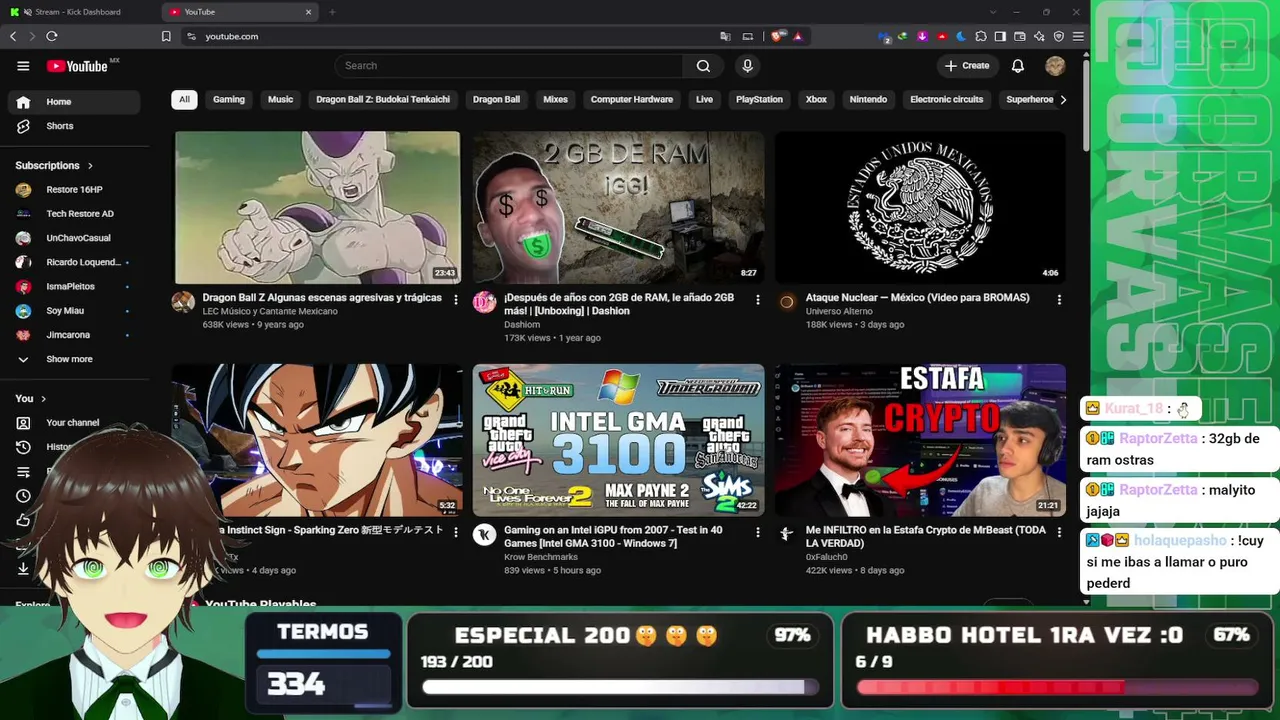The image size is (1280, 720).
Task: Switch to the Stream - Kick Dashboard tab
Action: [x=78, y=12]
